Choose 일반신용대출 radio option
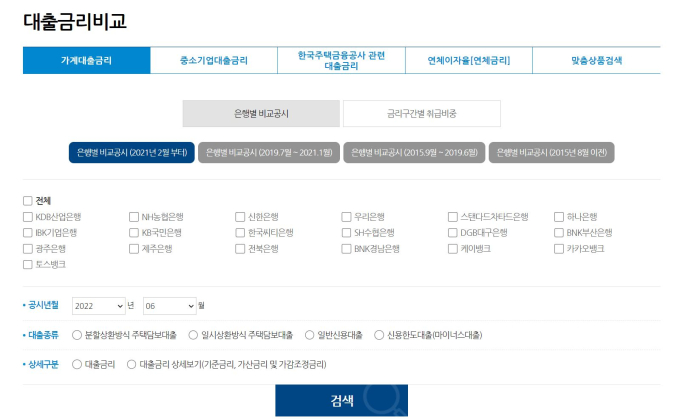The image size is (680, 419). click(x=309, y=335)
